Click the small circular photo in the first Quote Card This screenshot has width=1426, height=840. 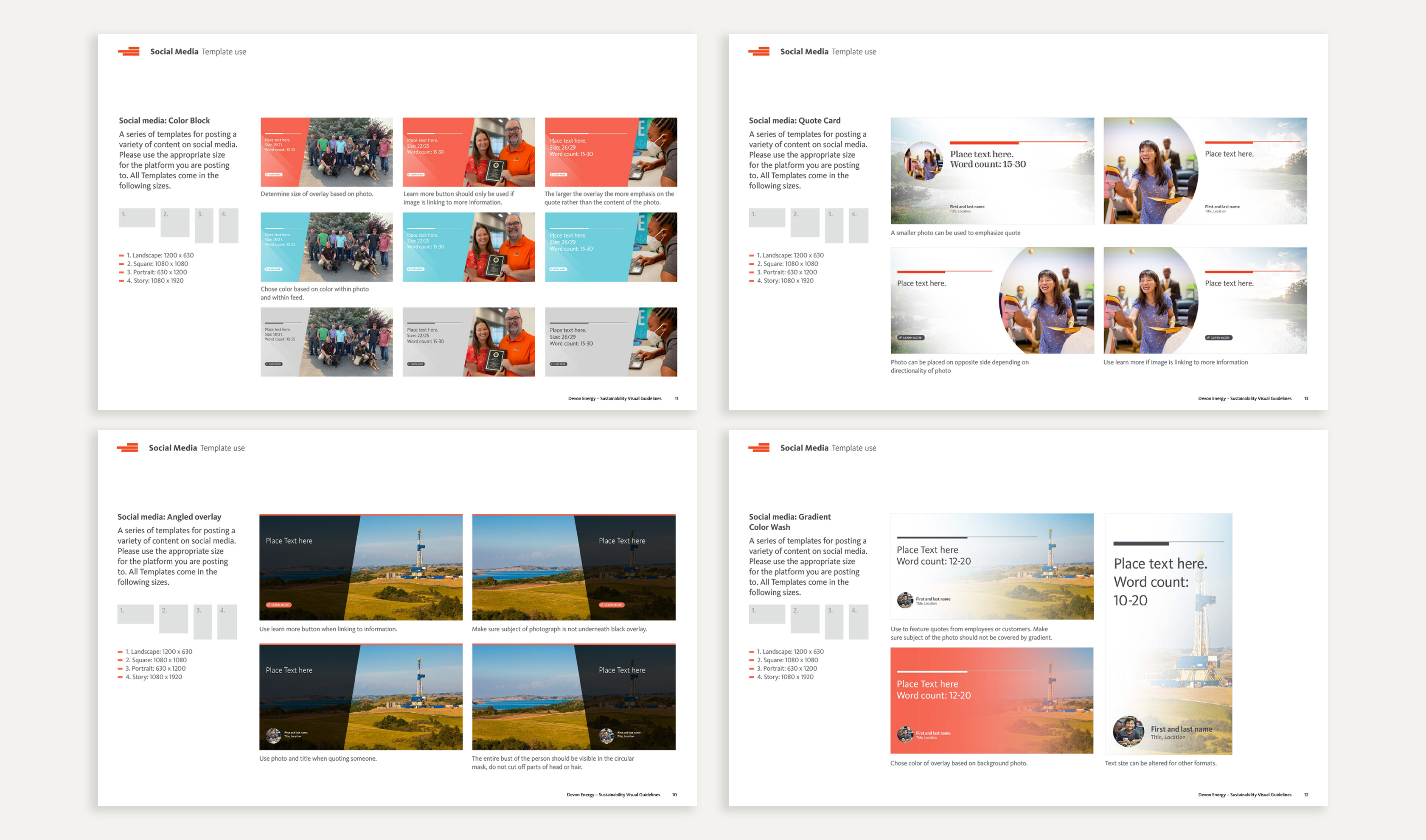[x=924, y=161]
